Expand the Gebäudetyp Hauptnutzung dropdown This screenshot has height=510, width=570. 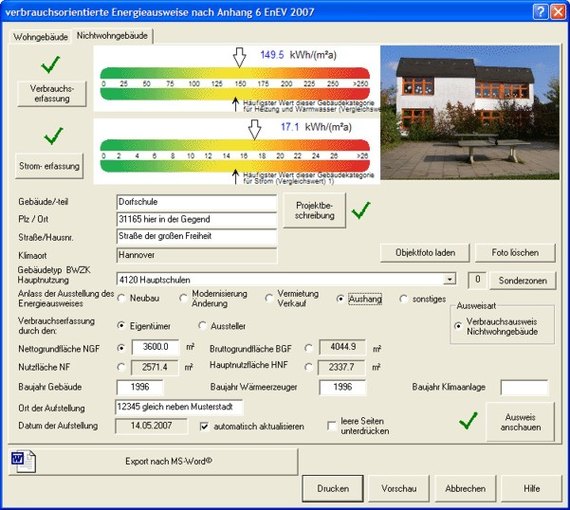point(450,279)
